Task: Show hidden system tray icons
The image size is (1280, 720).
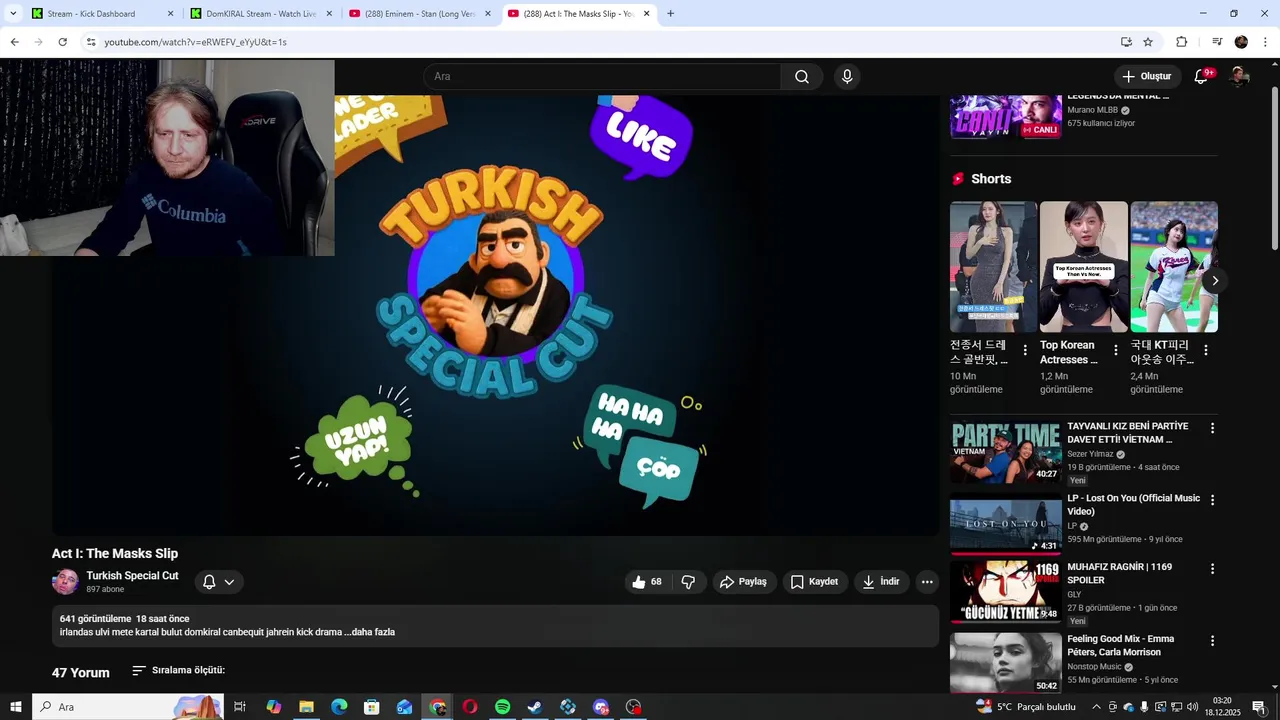Action: [x=1096, y=707]
